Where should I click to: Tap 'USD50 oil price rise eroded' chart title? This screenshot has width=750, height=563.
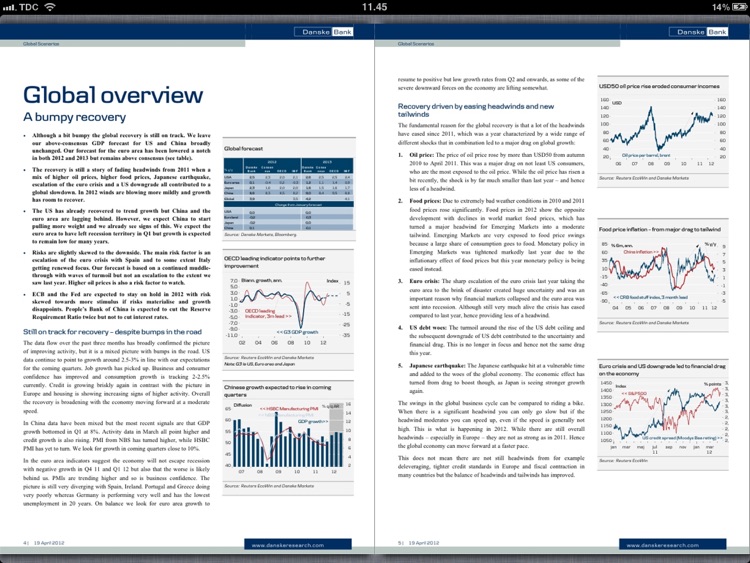pyautogui.click(x=659, y=86)
